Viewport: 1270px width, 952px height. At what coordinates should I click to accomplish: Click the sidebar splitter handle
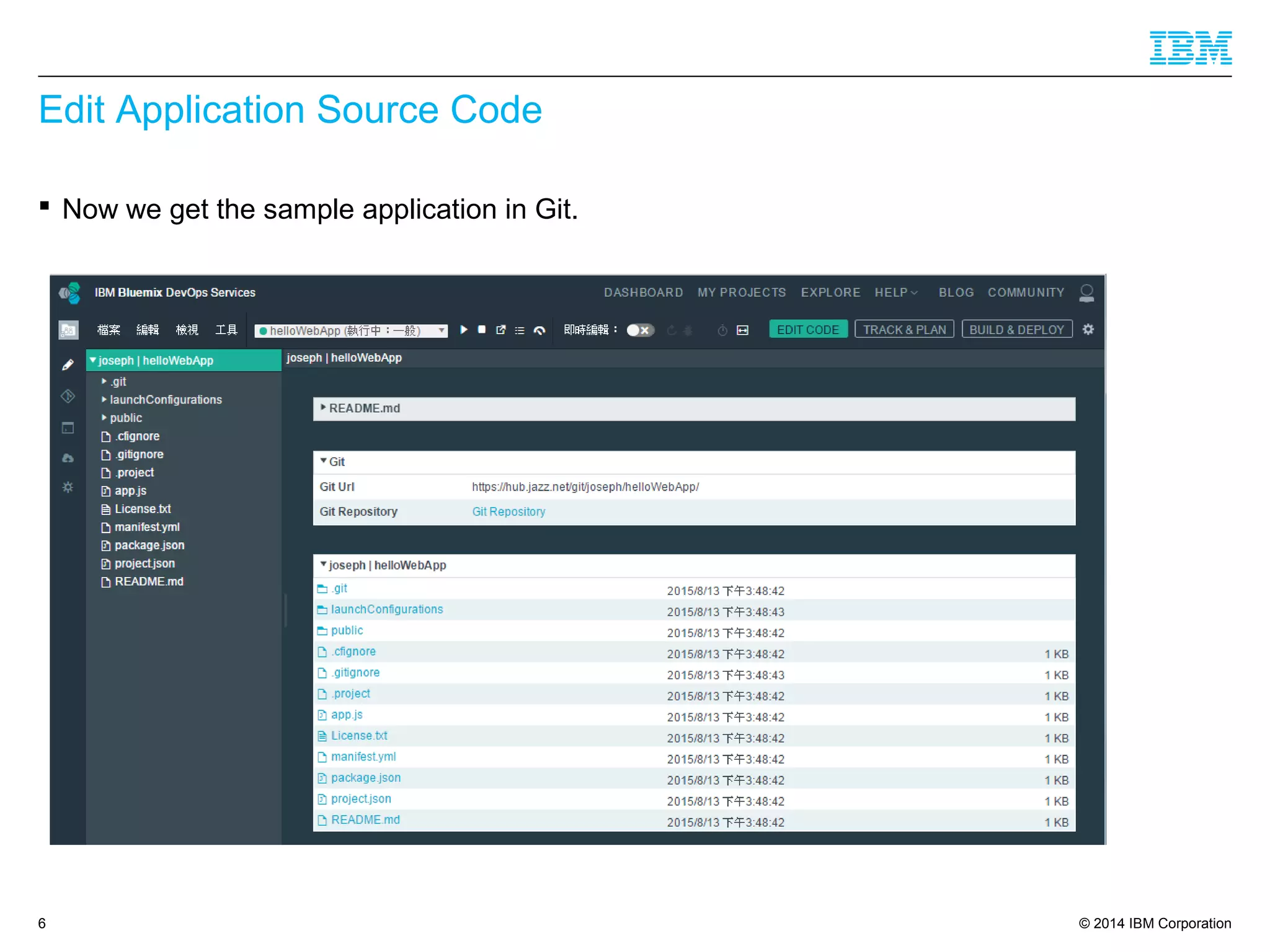tap(285, 610)
